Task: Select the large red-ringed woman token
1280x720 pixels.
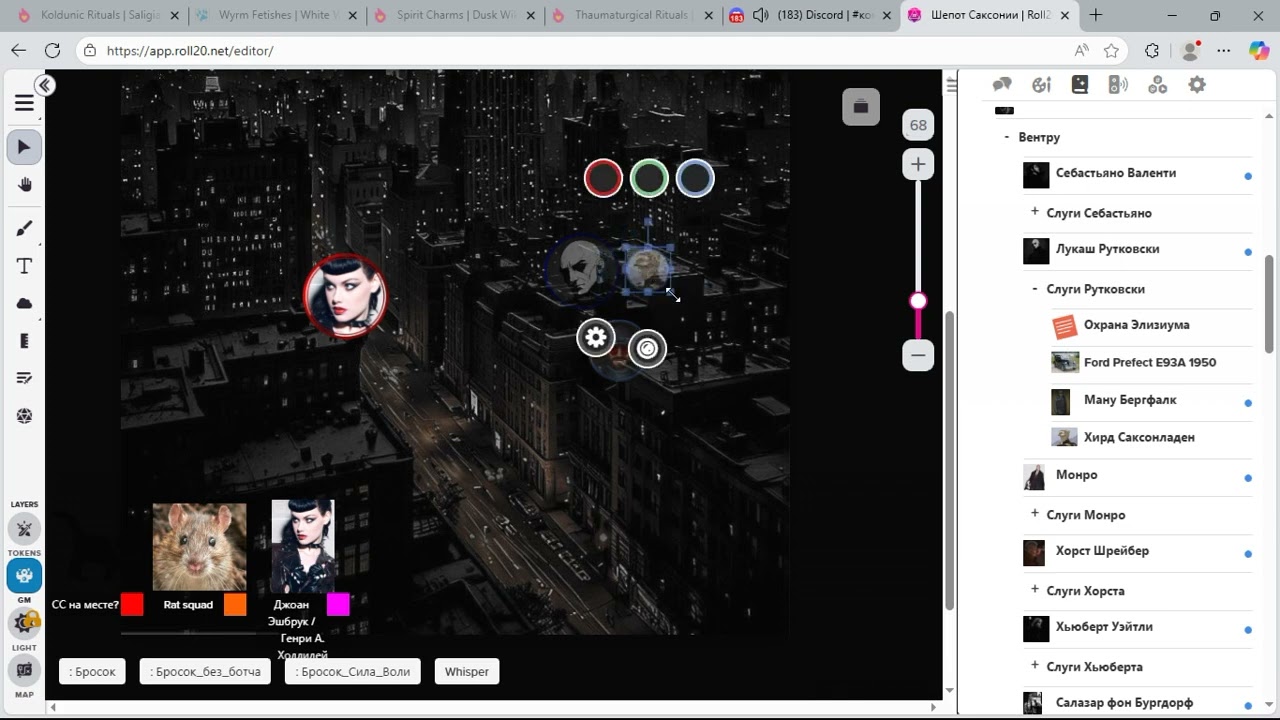Action: 345,295
